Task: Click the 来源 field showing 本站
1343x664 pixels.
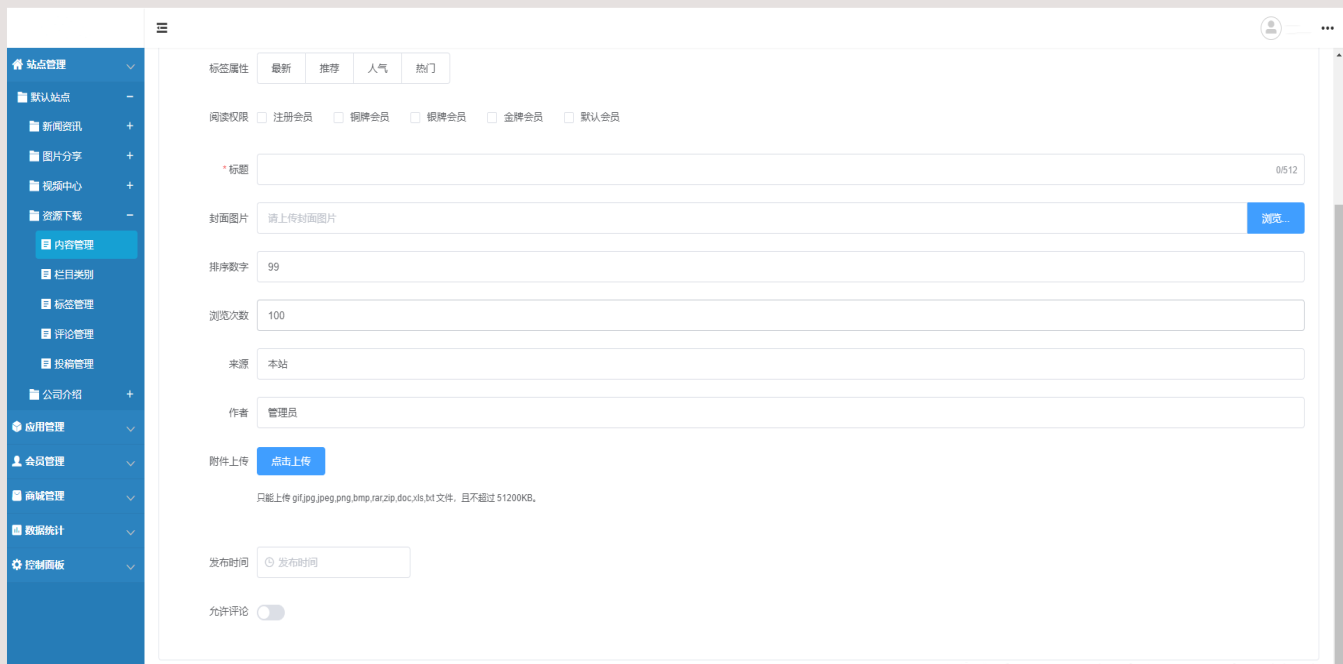Action: 780,364
